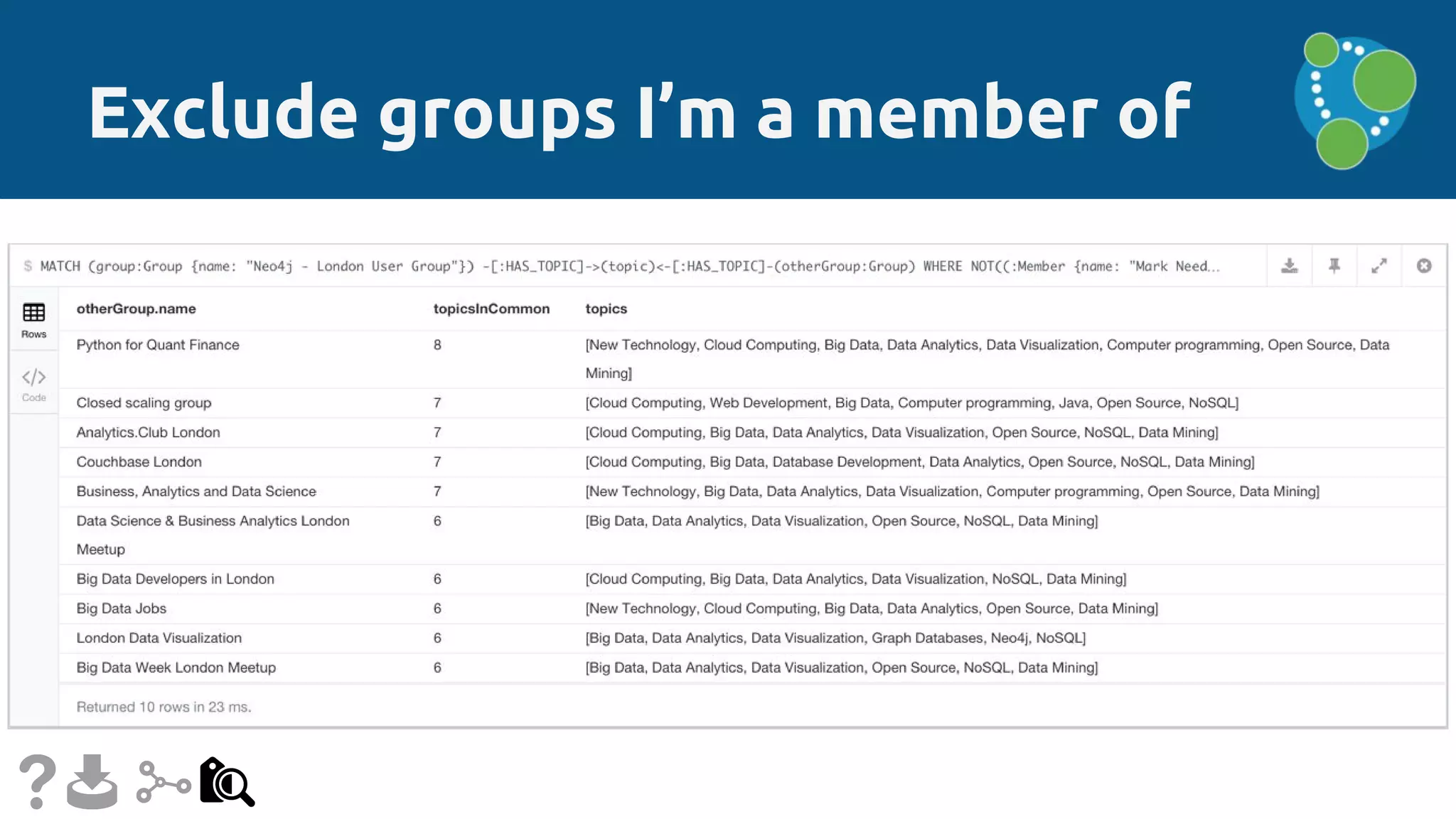This screenshot has width=1456, height=819.
Task: Click the question mark icon
Action: click(x=37, y=782)
